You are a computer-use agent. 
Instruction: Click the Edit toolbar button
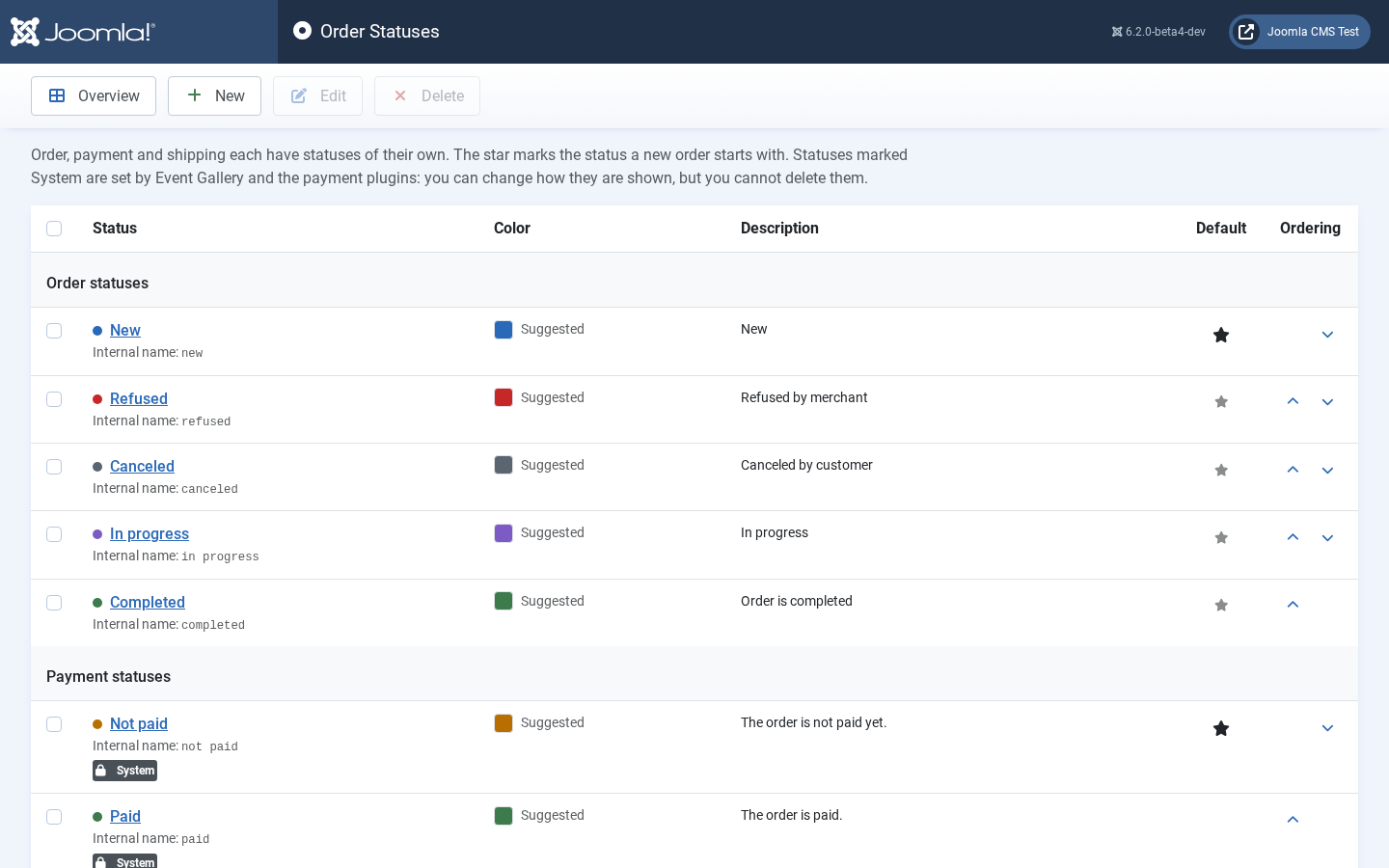click(x=317, y=95)
